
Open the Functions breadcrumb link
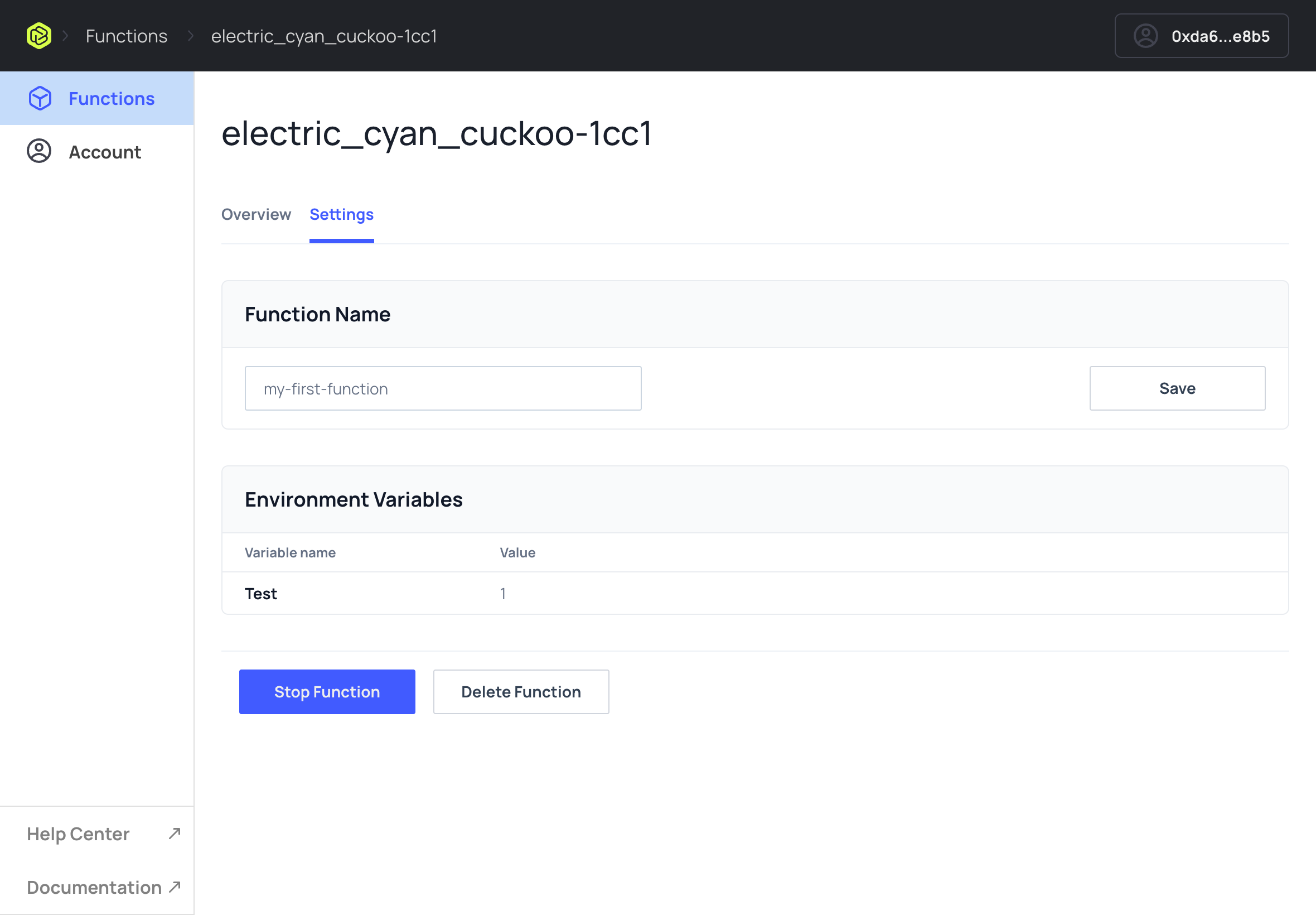tap(126, 36)
